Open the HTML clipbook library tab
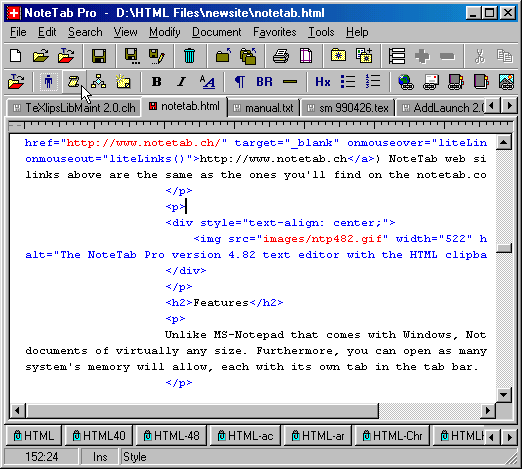The image size is (522, 469). [x=34, y=435]
